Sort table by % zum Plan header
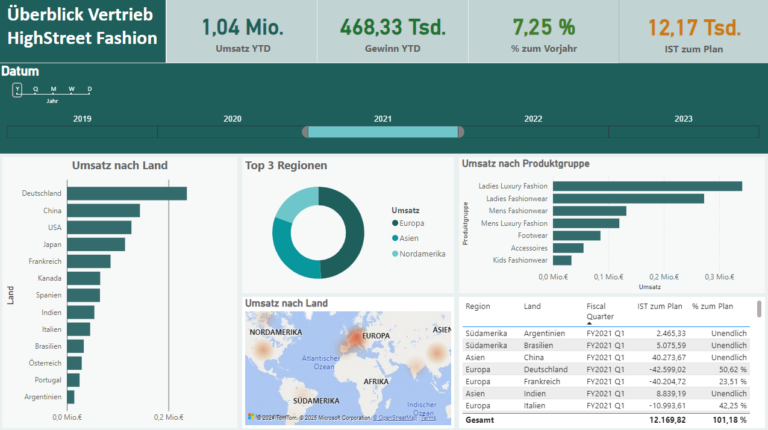768x430 pixels. click(712, 307)
